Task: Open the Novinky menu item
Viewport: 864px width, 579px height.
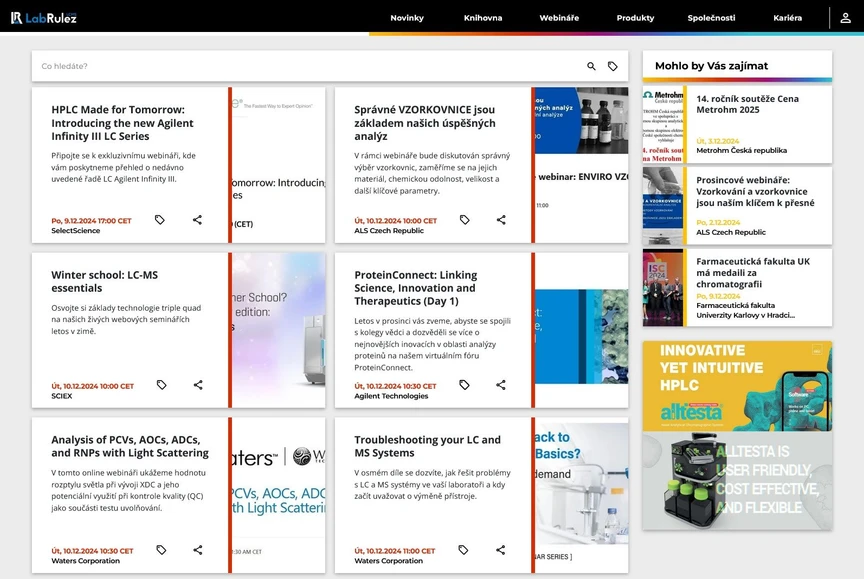Action: pyautogui.click(x=407, y=18)
